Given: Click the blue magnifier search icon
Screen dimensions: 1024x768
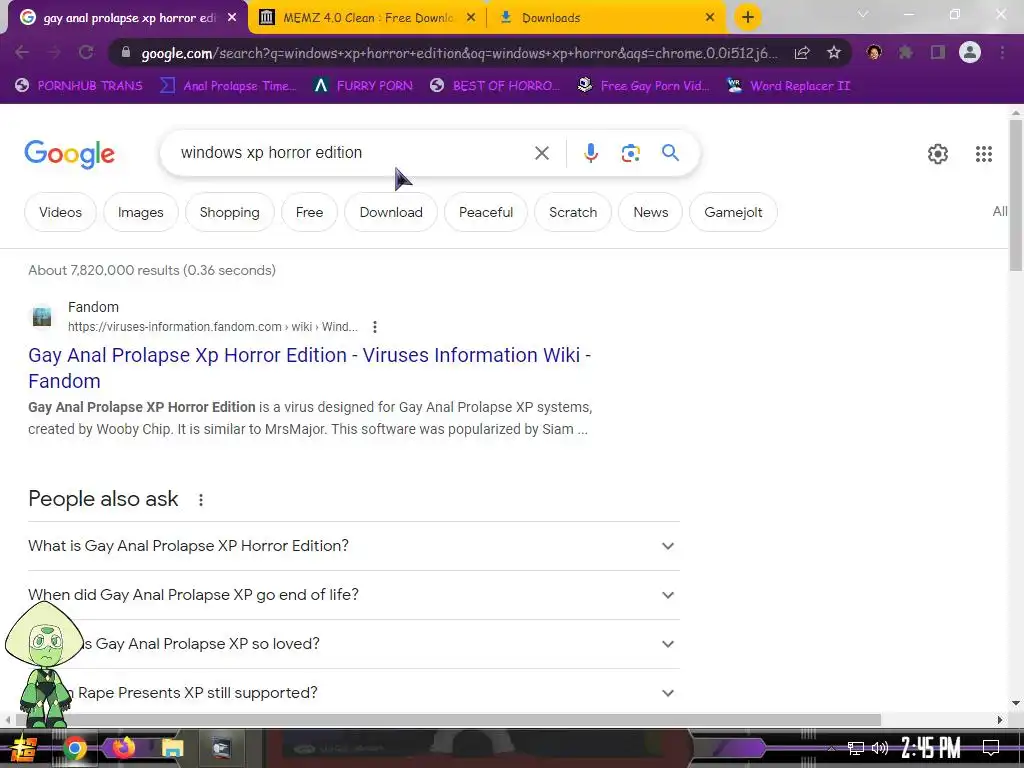Looking at the screenshot, I should pos(670,153).
